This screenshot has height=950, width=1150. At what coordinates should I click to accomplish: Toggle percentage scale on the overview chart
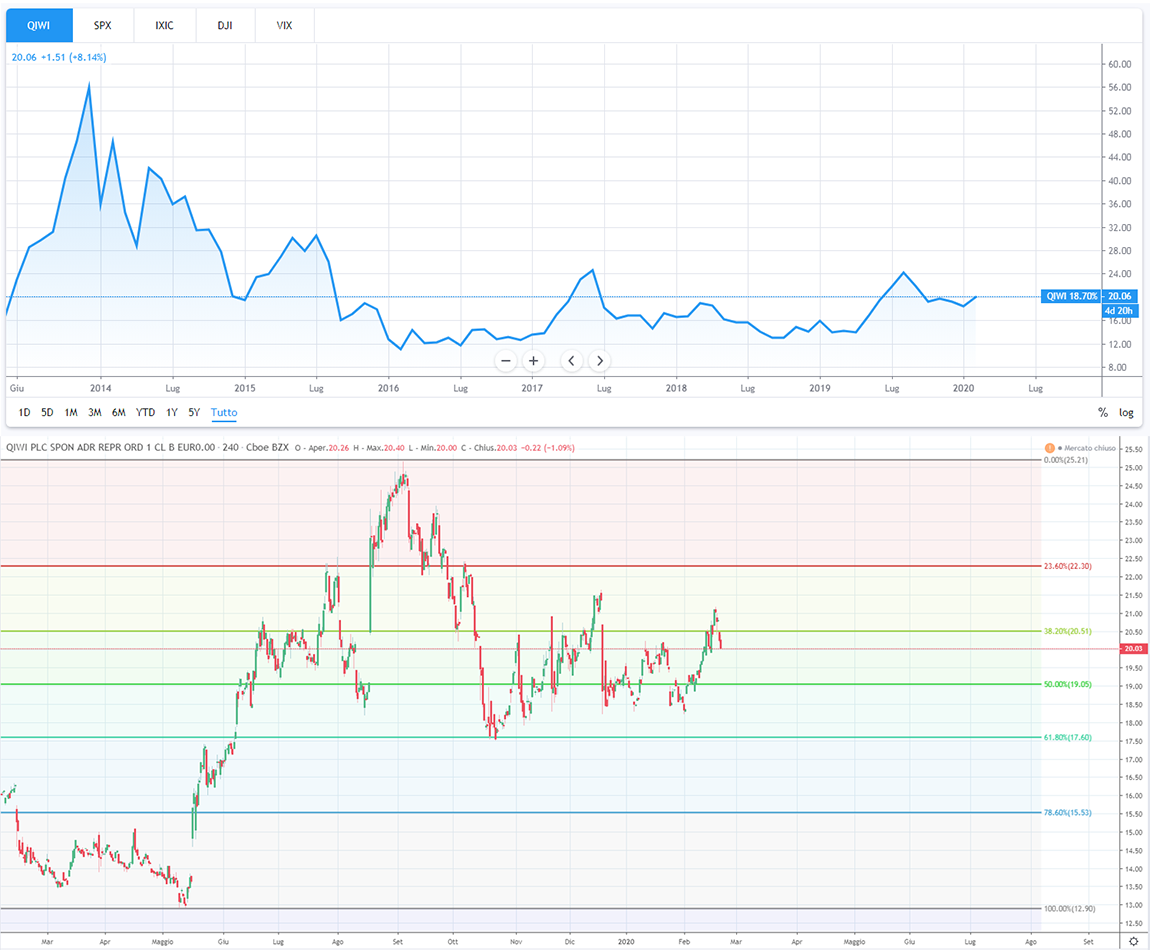click(x=1102, y=412)
